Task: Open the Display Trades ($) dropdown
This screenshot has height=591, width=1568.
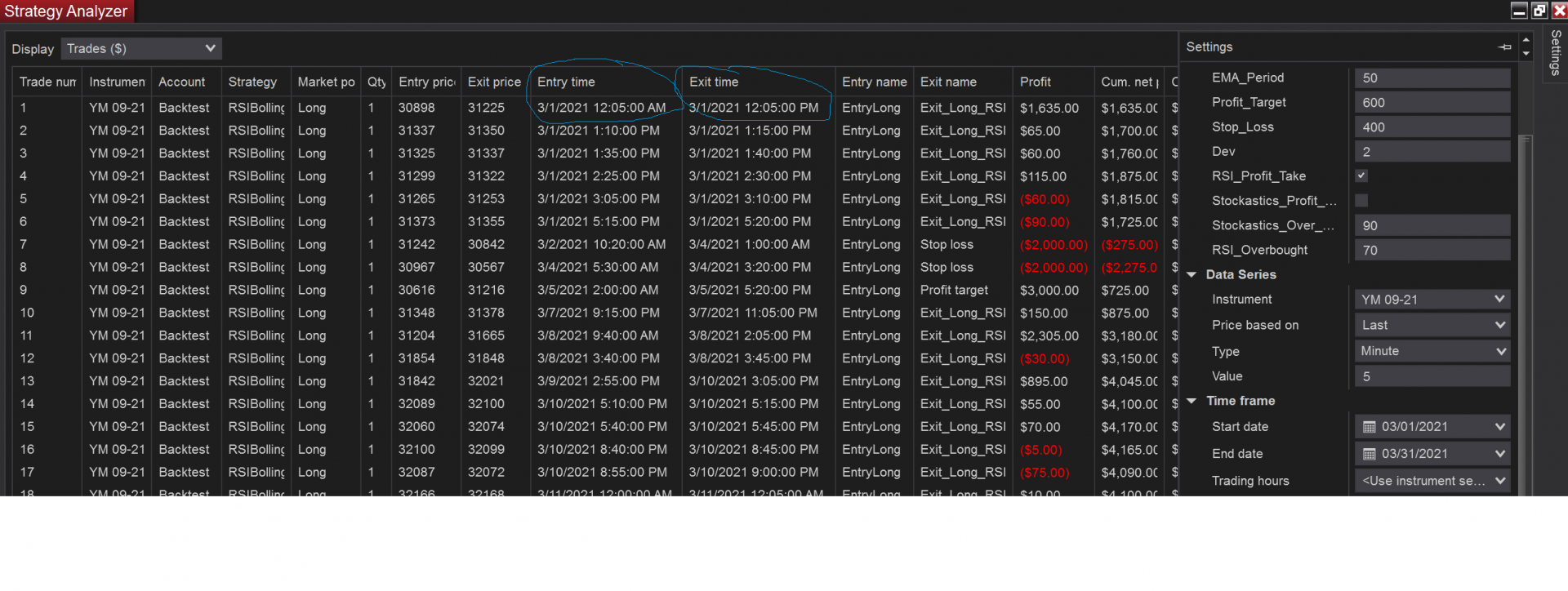Action: 141,49
